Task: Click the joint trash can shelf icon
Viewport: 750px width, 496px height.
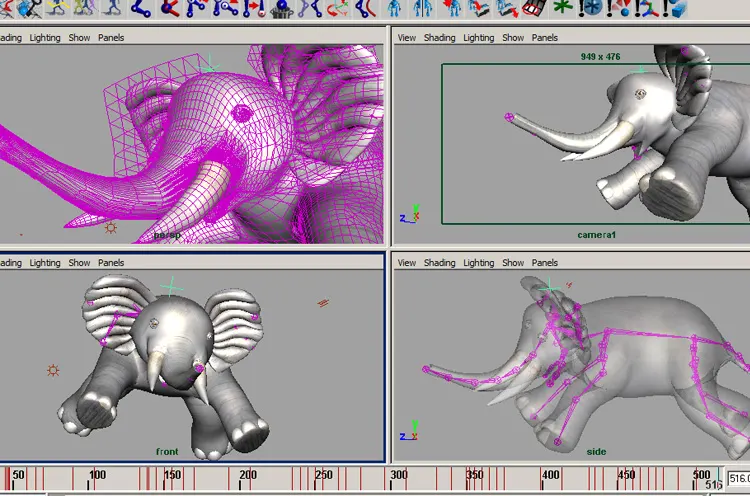Action: click(282, 9)
